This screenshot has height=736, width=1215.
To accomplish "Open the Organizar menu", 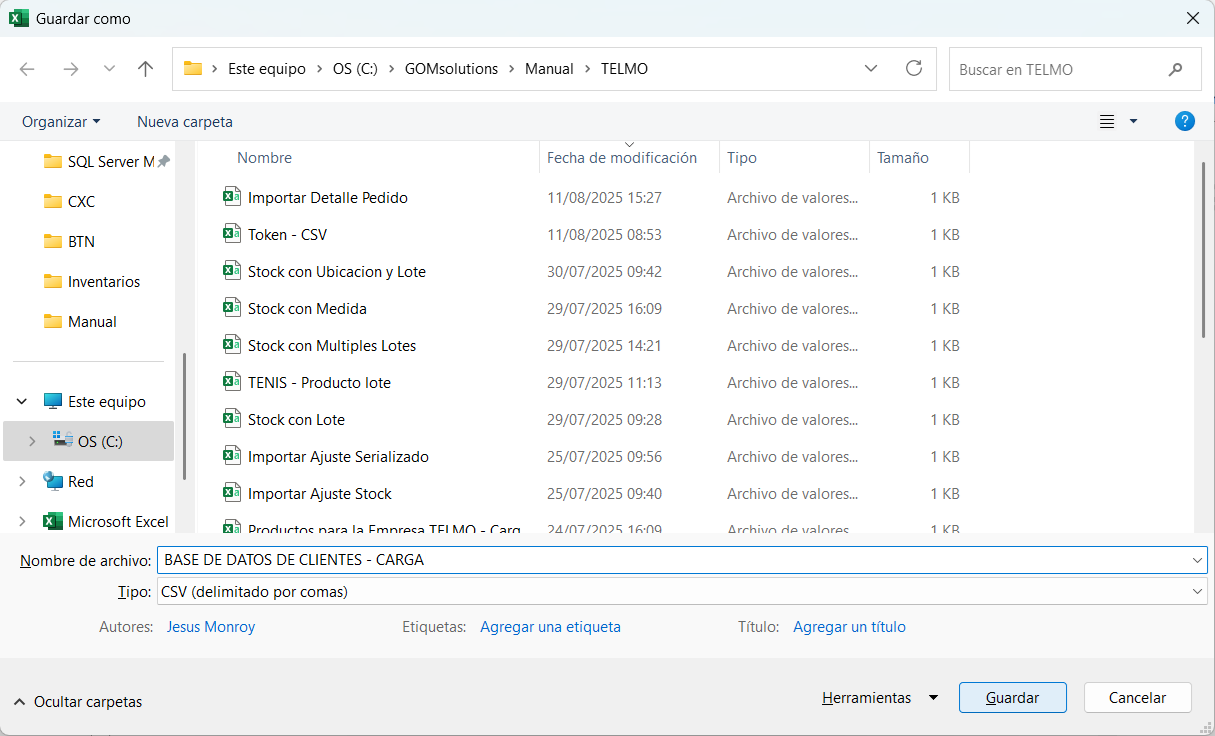I will point(61,121).
